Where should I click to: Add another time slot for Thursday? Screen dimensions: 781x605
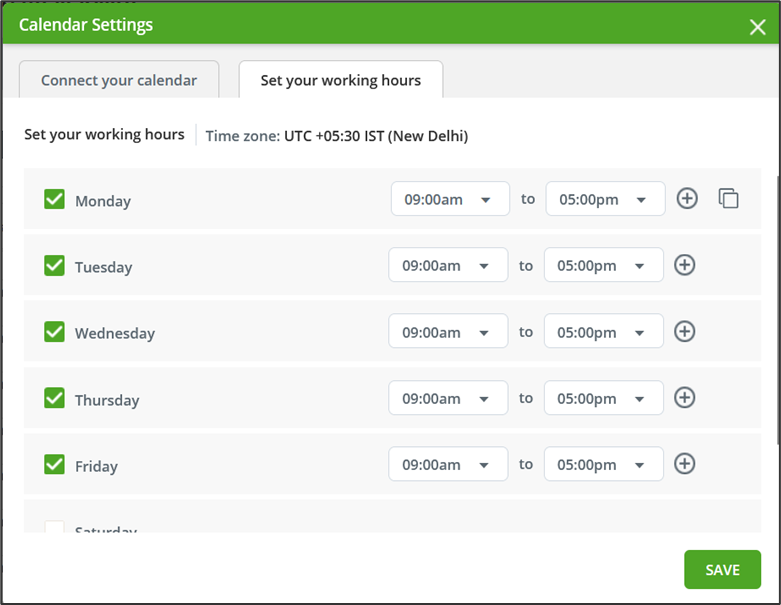(x=685, y=397)
